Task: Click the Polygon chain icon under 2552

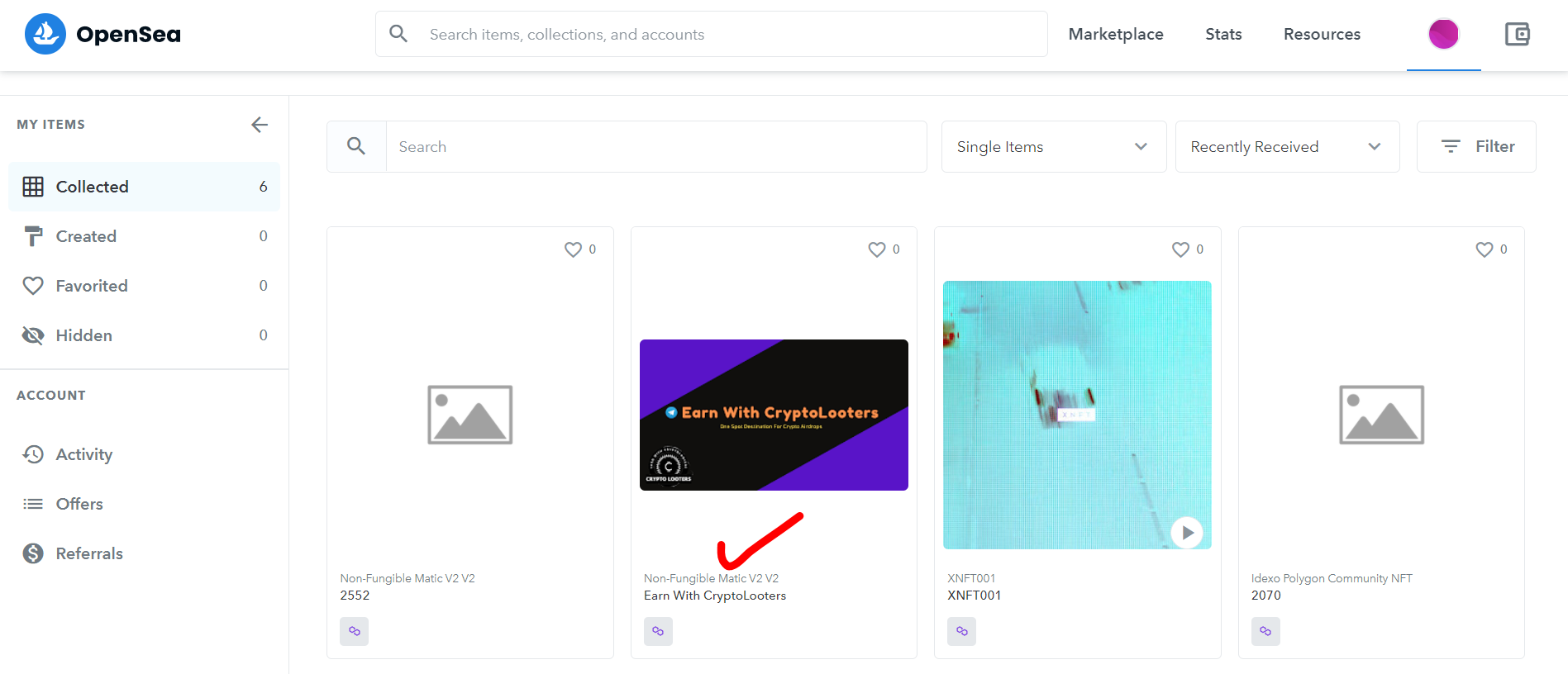Action: tap(354, 631)
